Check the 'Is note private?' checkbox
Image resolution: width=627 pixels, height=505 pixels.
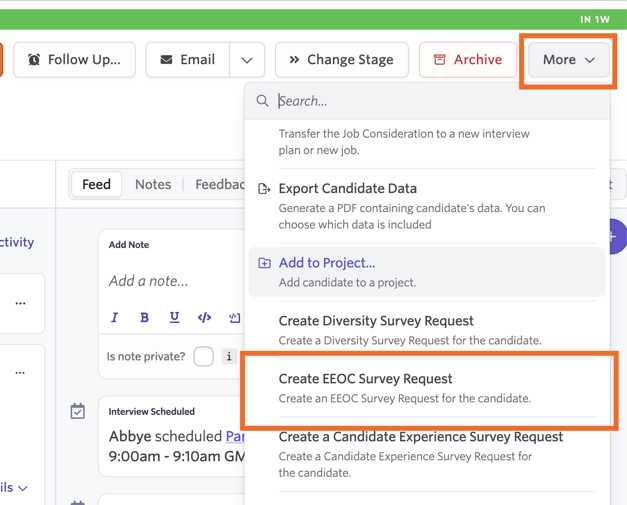204,356
